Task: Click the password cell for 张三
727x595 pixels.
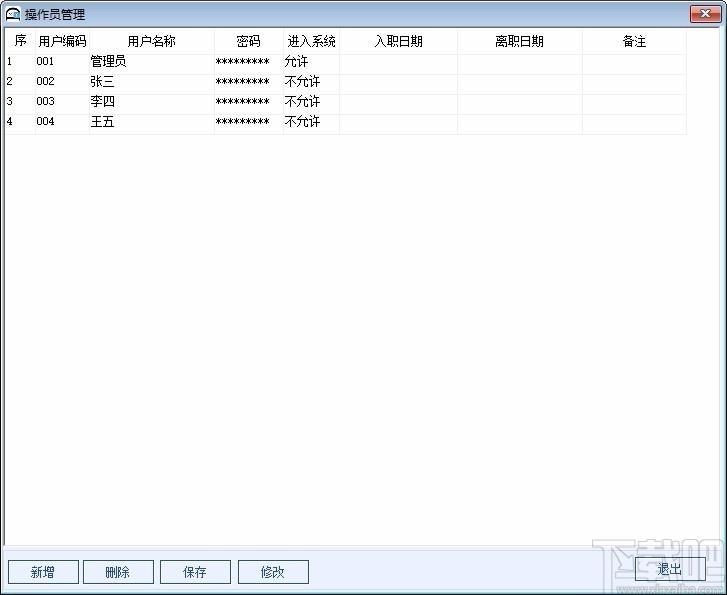Action: pos(249,84)
